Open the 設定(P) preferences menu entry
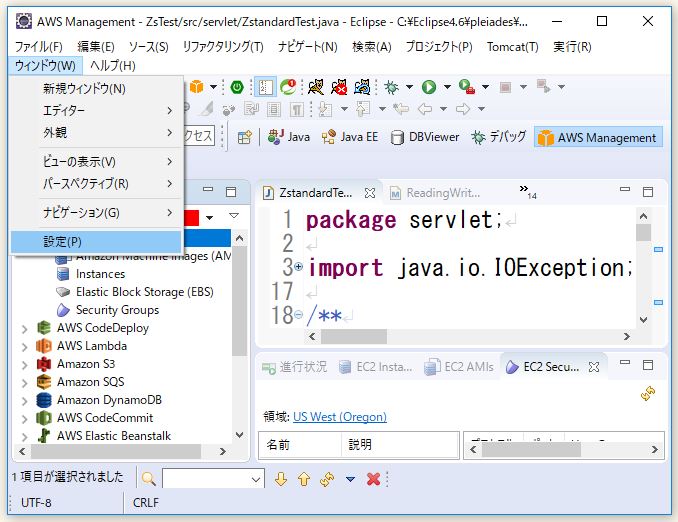678x522 pixels. (96, 242)
